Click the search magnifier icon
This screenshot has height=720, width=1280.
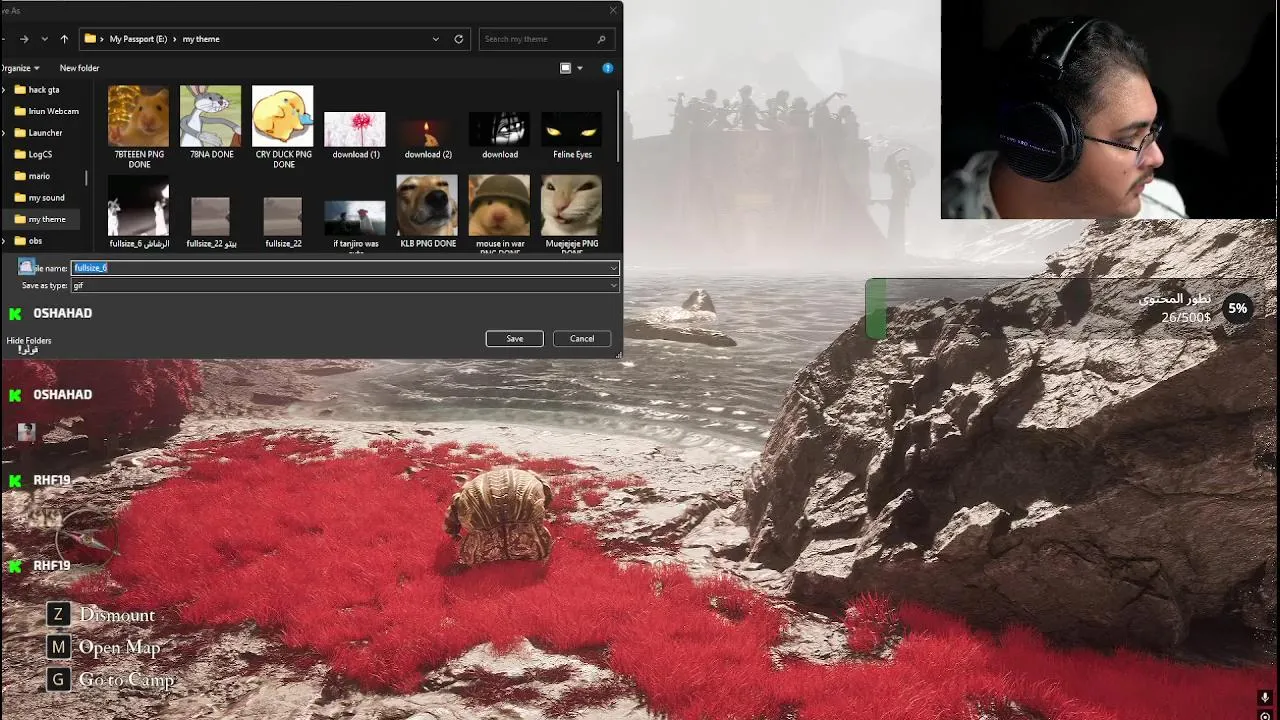602,39
